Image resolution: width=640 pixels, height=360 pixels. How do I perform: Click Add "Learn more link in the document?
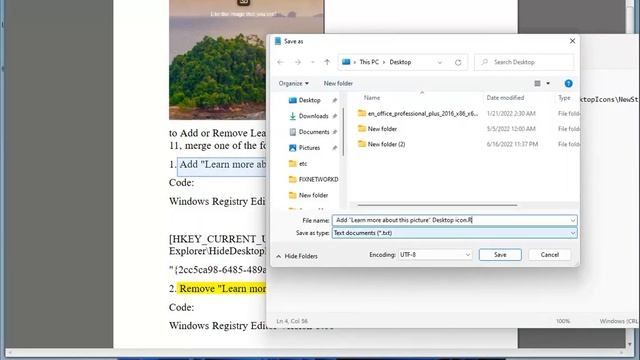click(x=223, y=164)
